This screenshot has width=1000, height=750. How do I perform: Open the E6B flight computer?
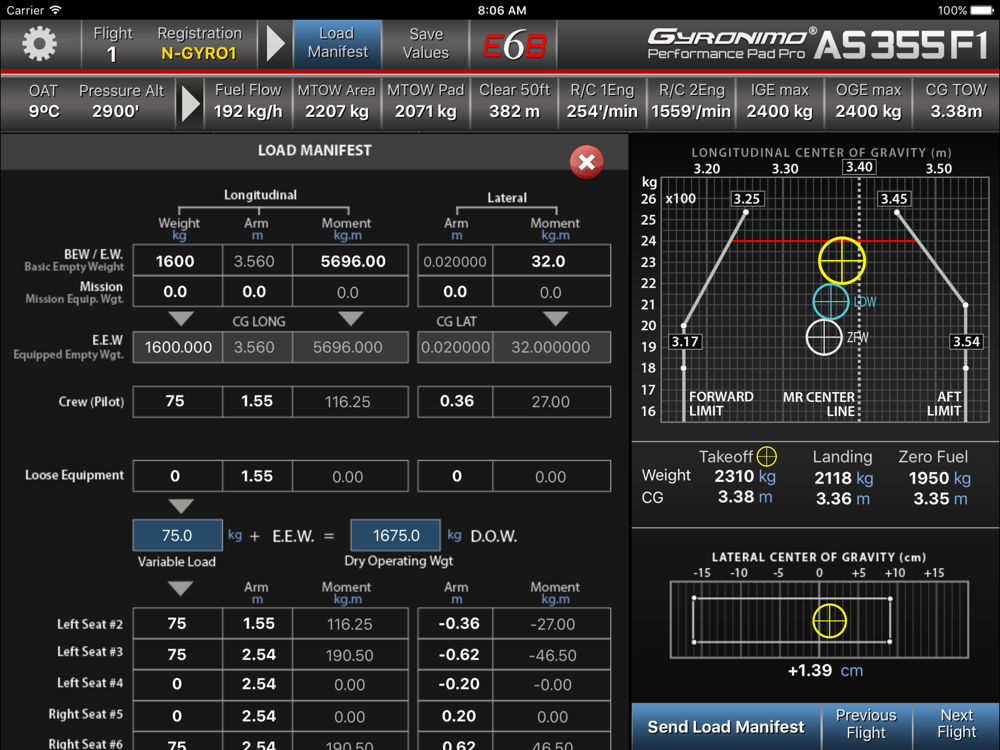click(514, 45)
